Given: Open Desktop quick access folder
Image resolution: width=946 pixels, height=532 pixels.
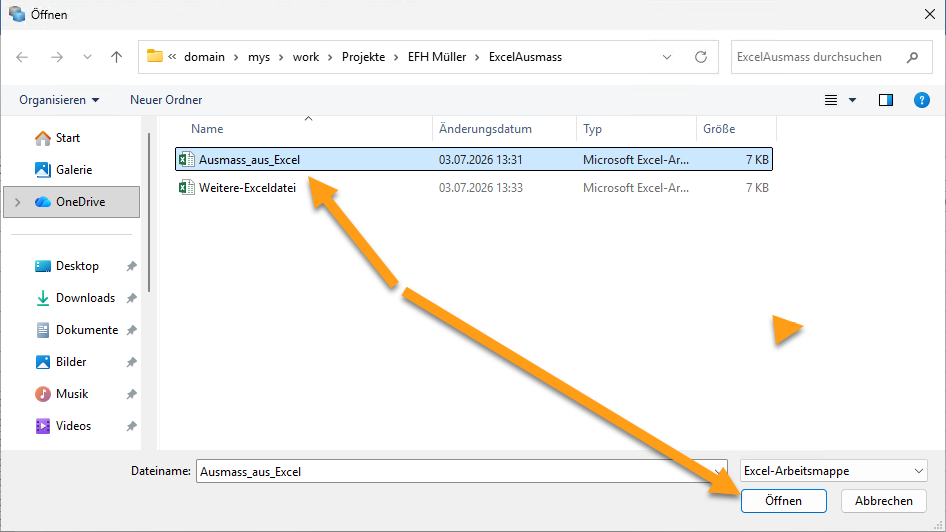Looking at the screenshot, I should 66,266.
